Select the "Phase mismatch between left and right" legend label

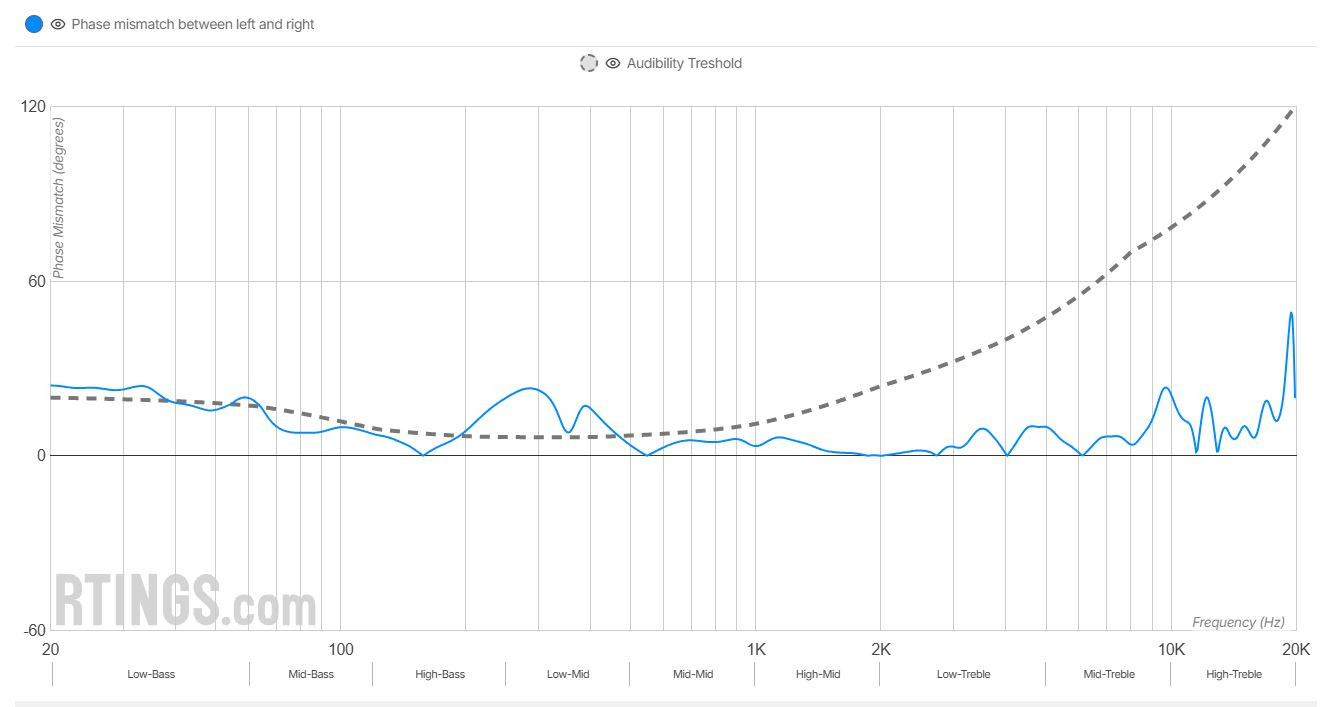click(x=193, y=24)
